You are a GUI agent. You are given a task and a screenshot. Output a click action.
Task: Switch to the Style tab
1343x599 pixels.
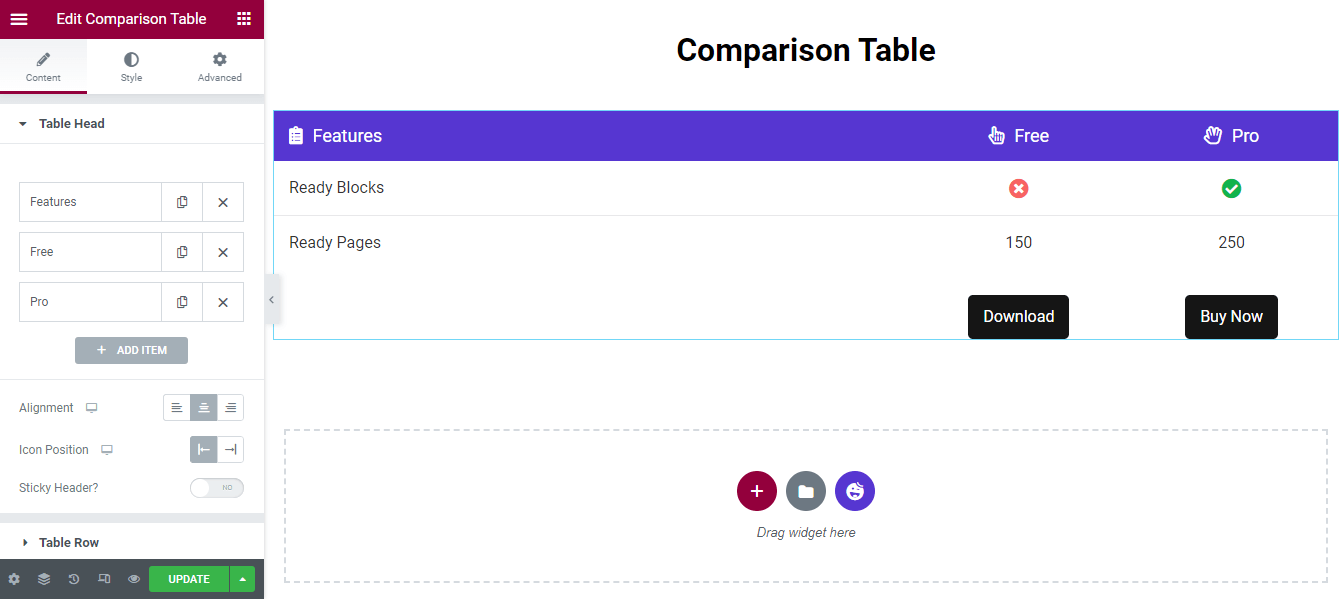[131, 67]
